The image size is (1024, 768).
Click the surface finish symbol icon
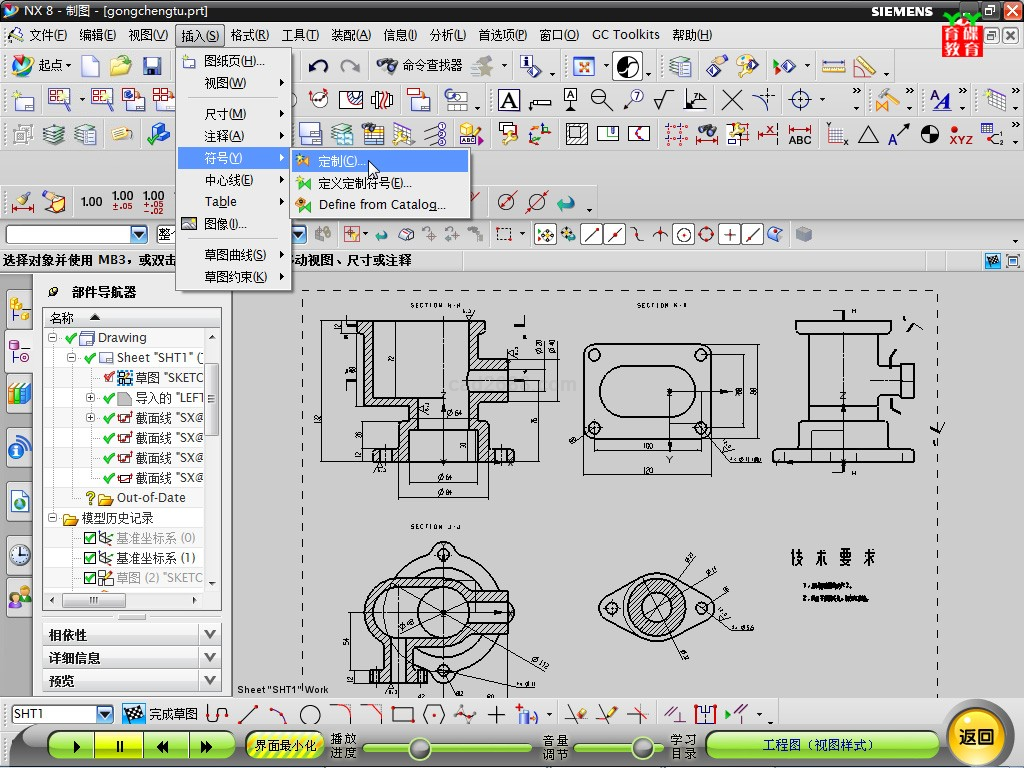(x=663, y=100)
